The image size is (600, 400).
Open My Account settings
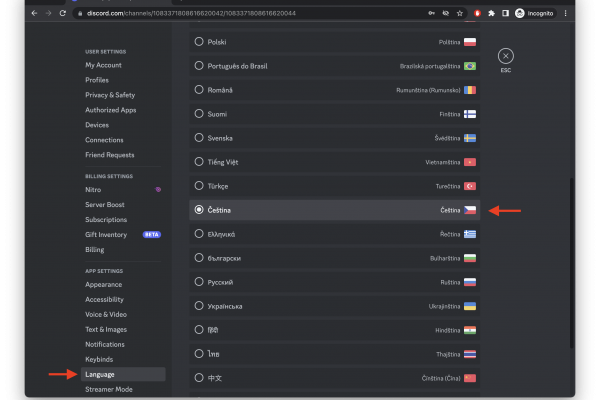click(x=103, y=65)
